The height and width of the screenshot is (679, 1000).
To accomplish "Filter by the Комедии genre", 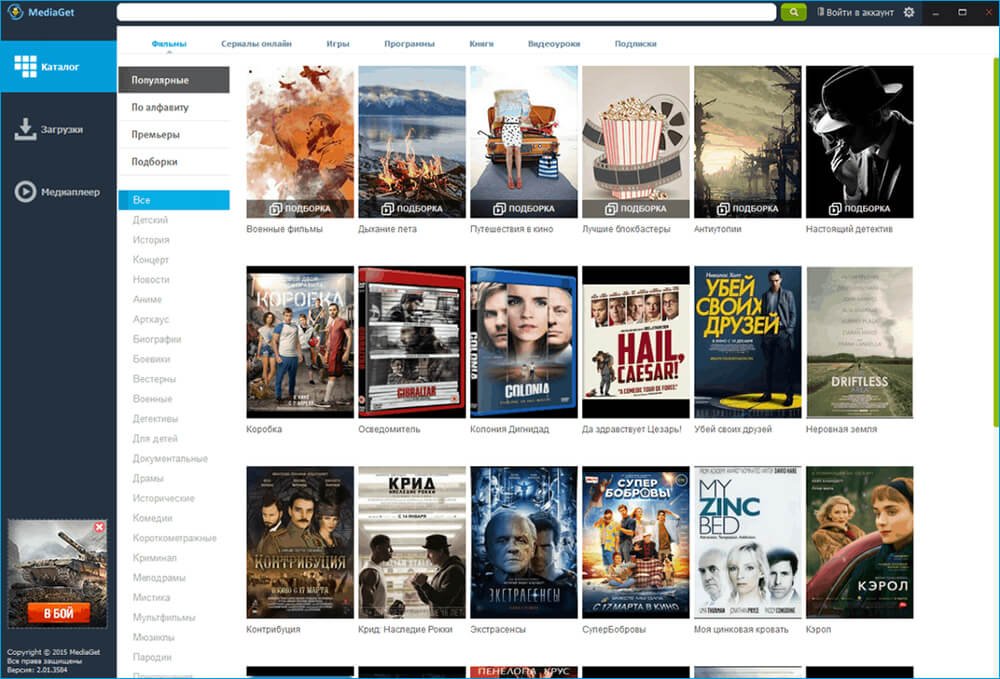I will pyautogui.click(x=154, y=518).
